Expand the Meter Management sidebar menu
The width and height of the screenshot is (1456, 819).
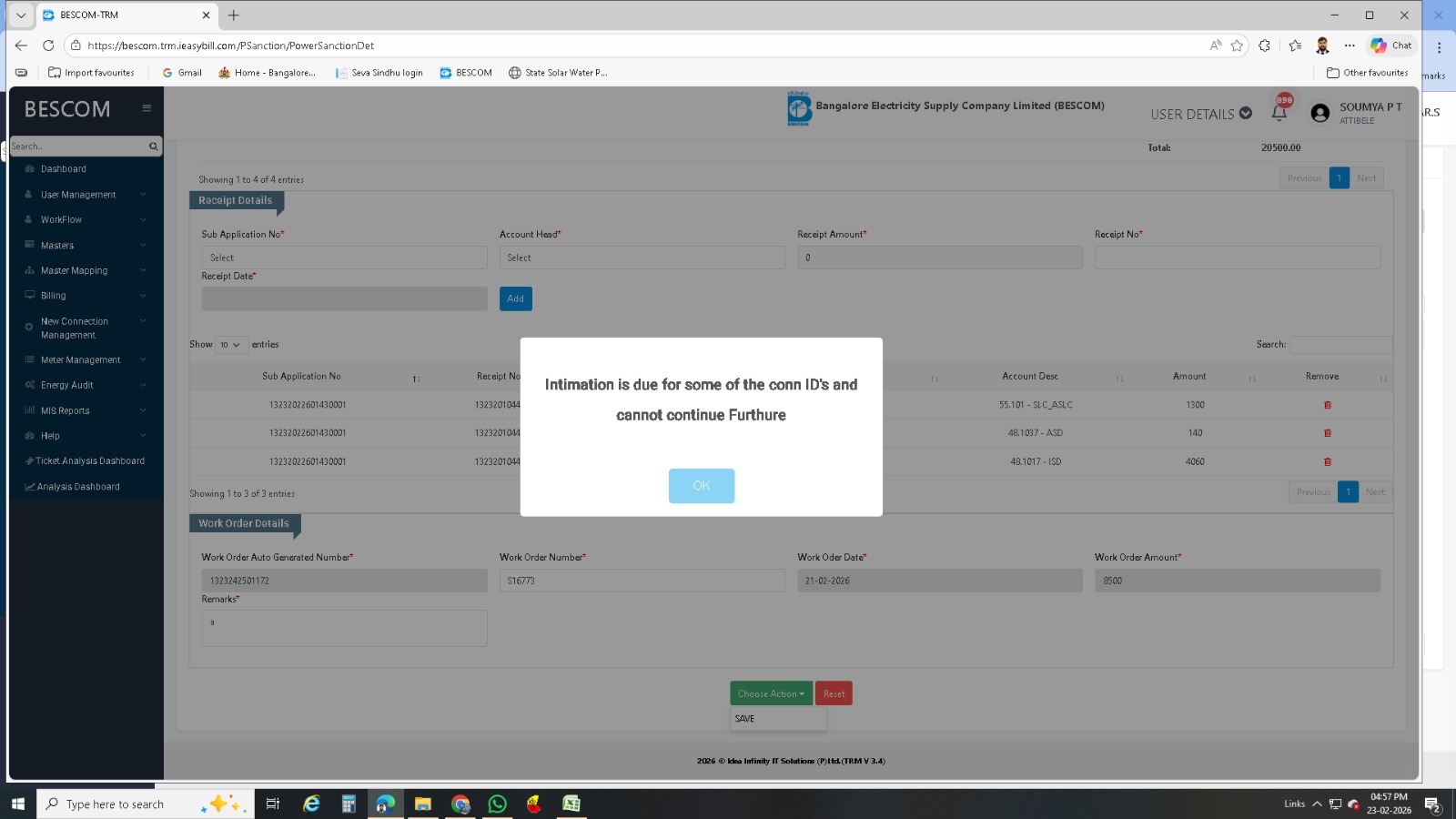tap(86, 360)
